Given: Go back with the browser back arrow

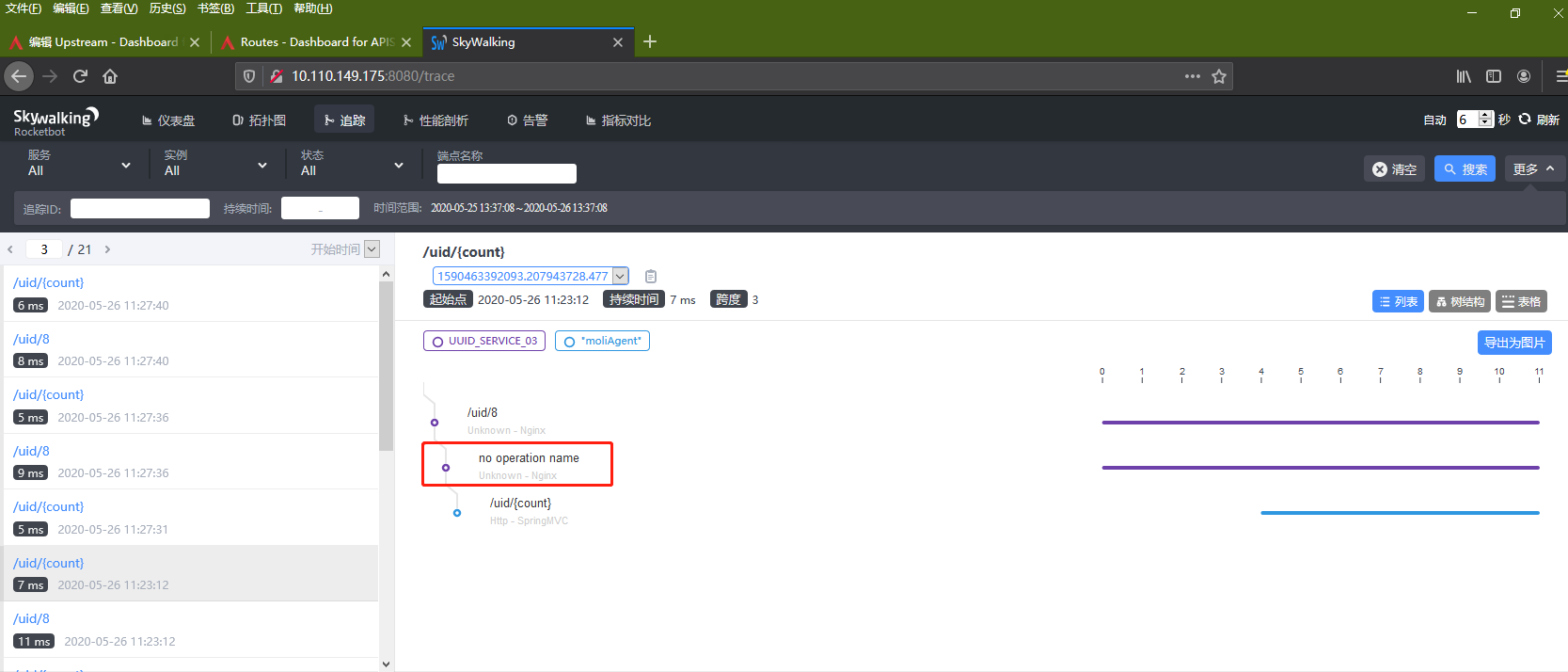Looking at the screenshot, I should (x=19, y=76).
